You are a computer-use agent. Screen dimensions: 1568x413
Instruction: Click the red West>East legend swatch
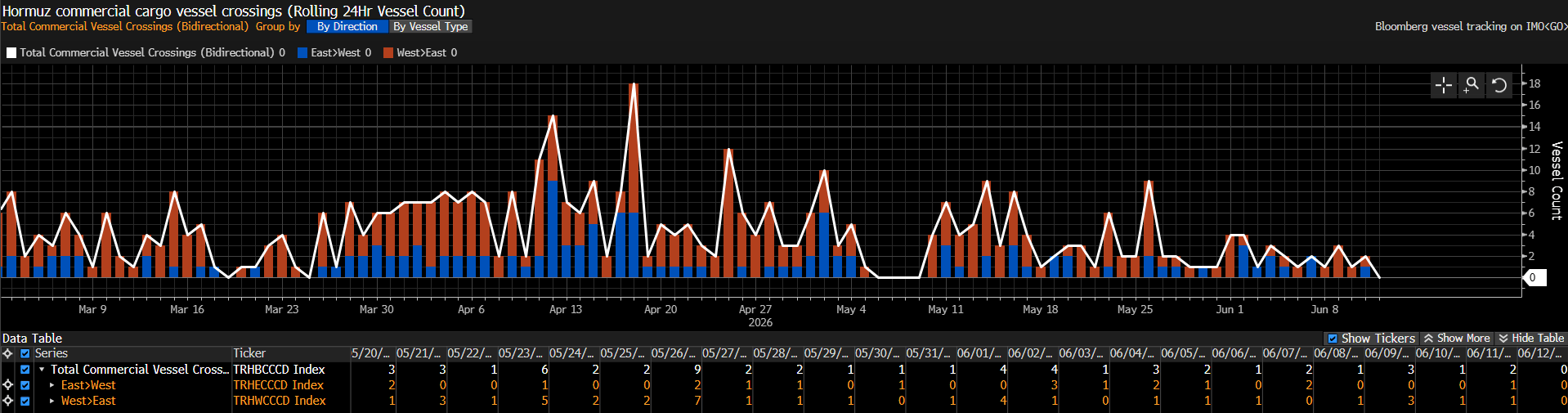point(388,52)
